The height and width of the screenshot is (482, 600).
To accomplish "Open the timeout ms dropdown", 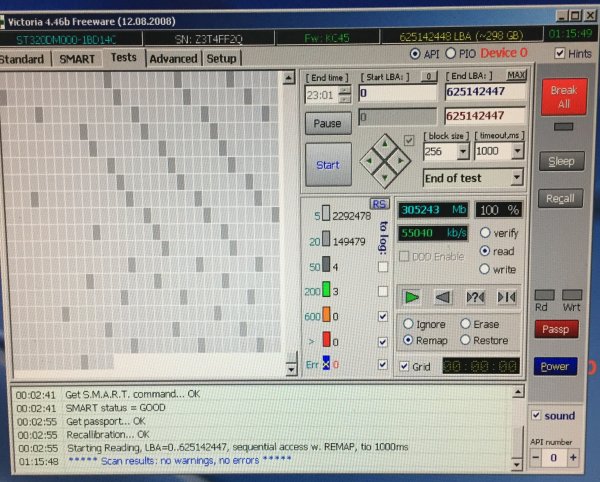I will (x=518, y=151).
